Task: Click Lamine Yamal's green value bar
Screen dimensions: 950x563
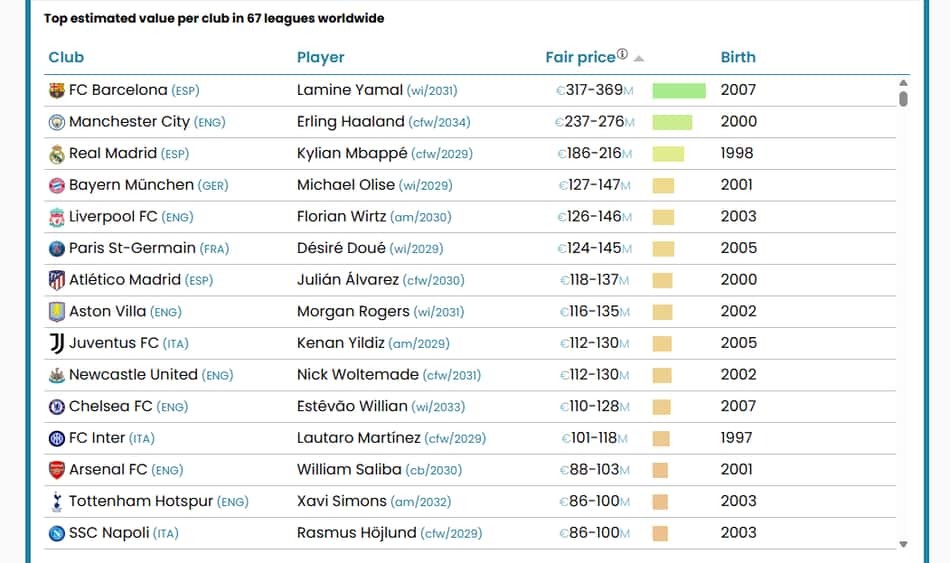Action: click(x=679, y=91)
